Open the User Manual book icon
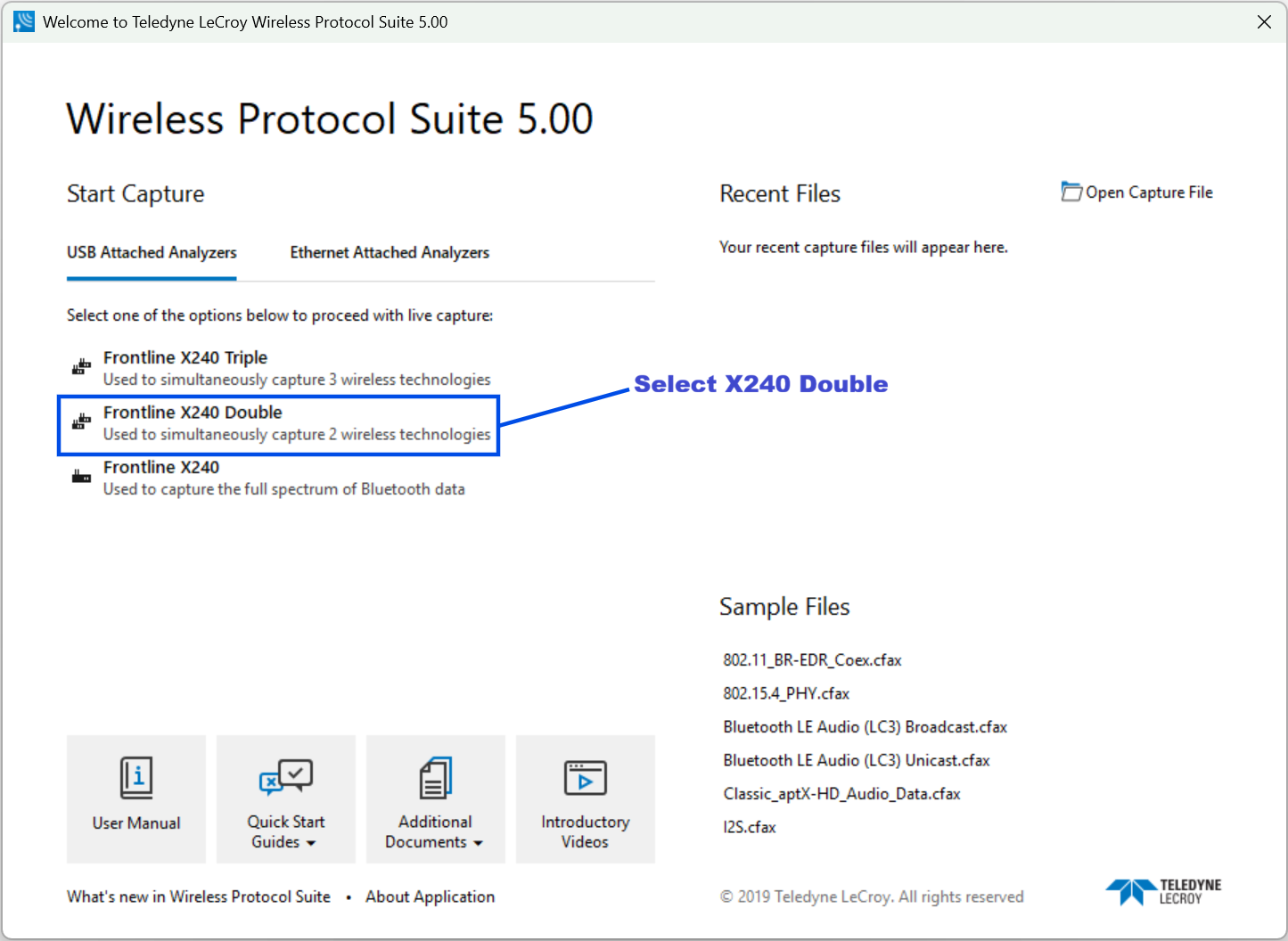The height and width of the screenshot is (941, 1288). pos(136,777)
